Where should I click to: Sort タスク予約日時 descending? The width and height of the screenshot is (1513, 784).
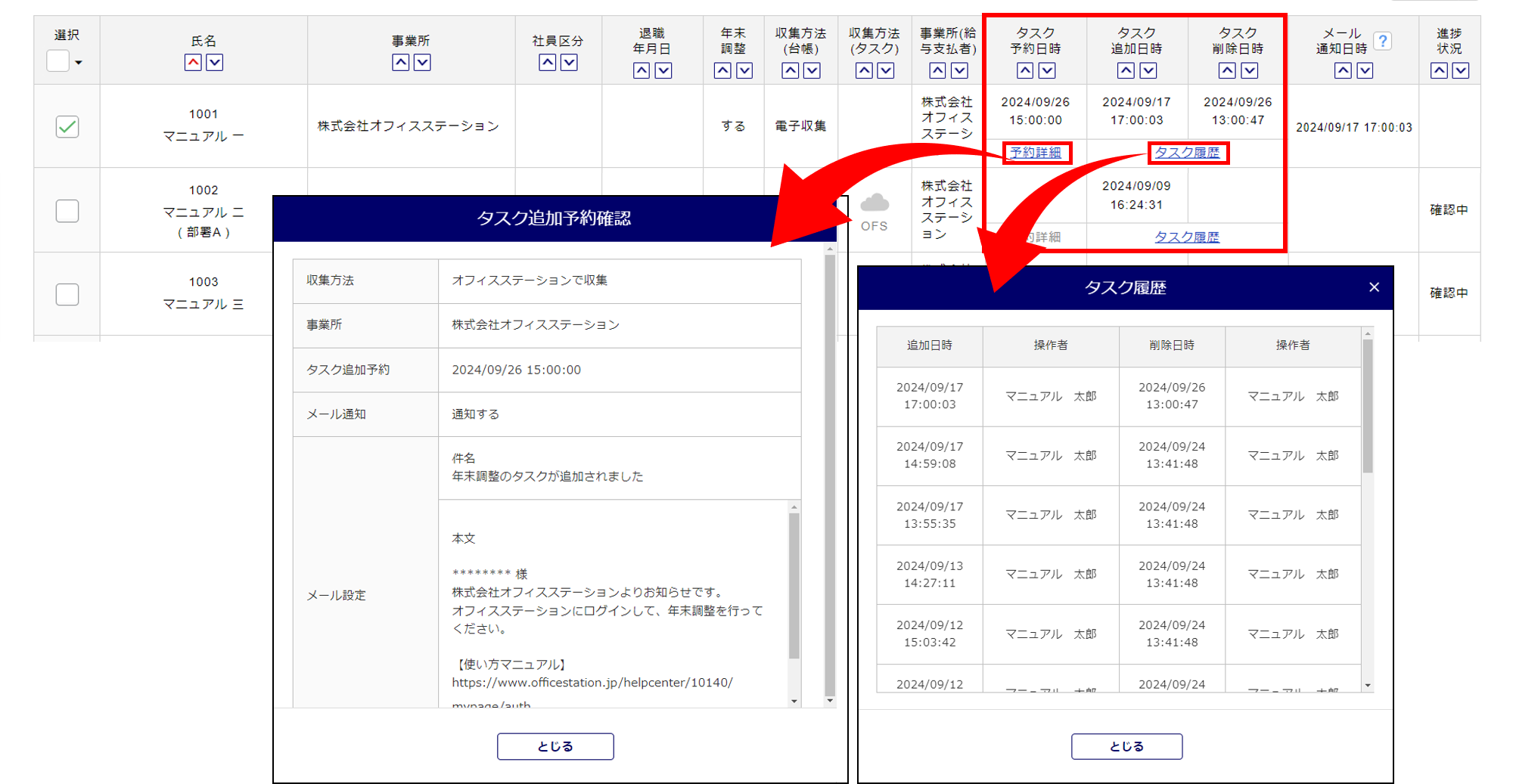1047,70
